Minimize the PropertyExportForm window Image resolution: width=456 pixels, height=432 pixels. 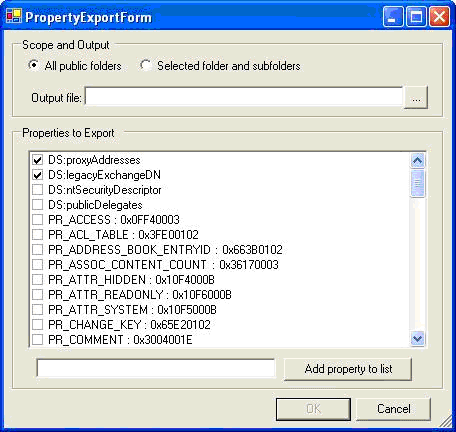393,16
